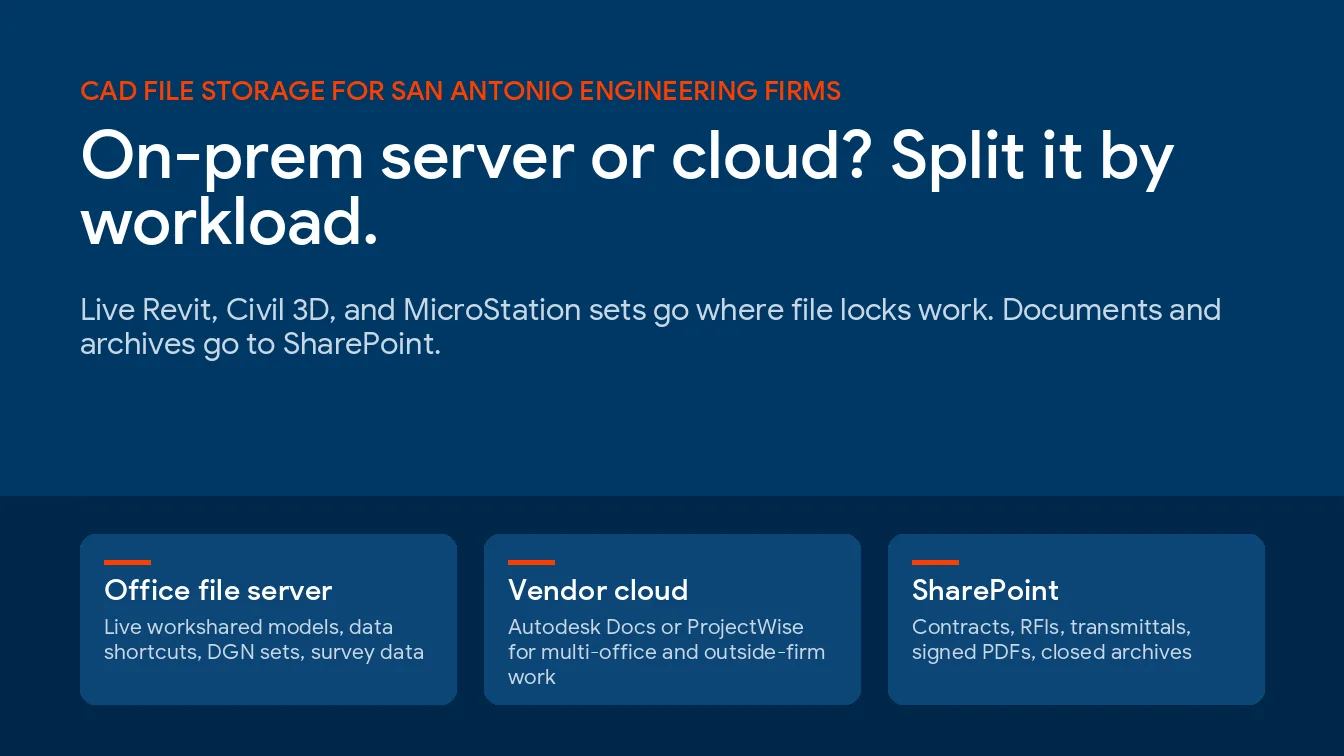The image size is (1344, 756).
Task: Select the "Office file server" card title
Action: (x=218, y=590)
